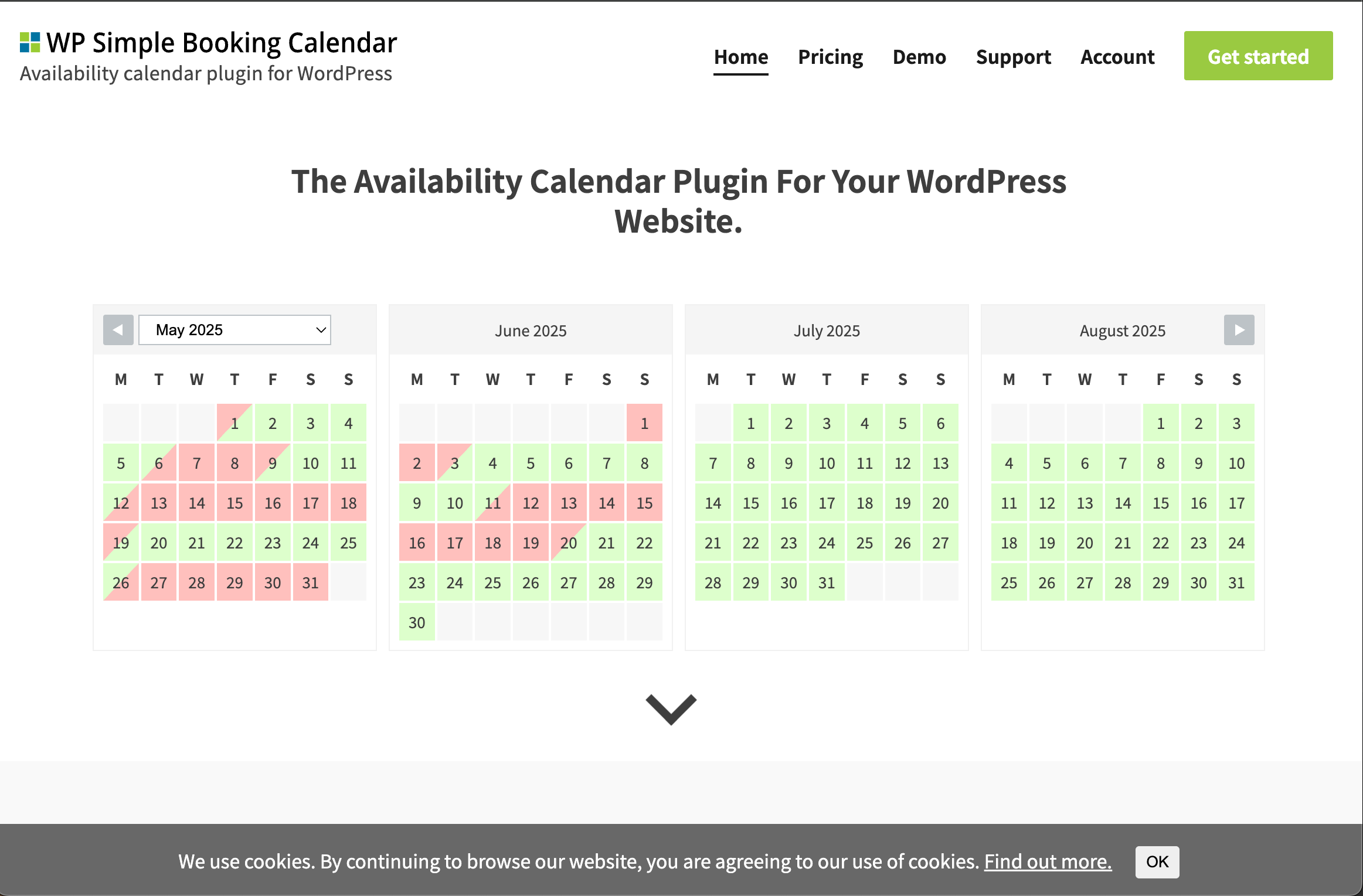Image resolution: width=1363 pixels, height=896 pixels.
Task: Click the next month arrow icon
Action: [x=1239, y=330]
